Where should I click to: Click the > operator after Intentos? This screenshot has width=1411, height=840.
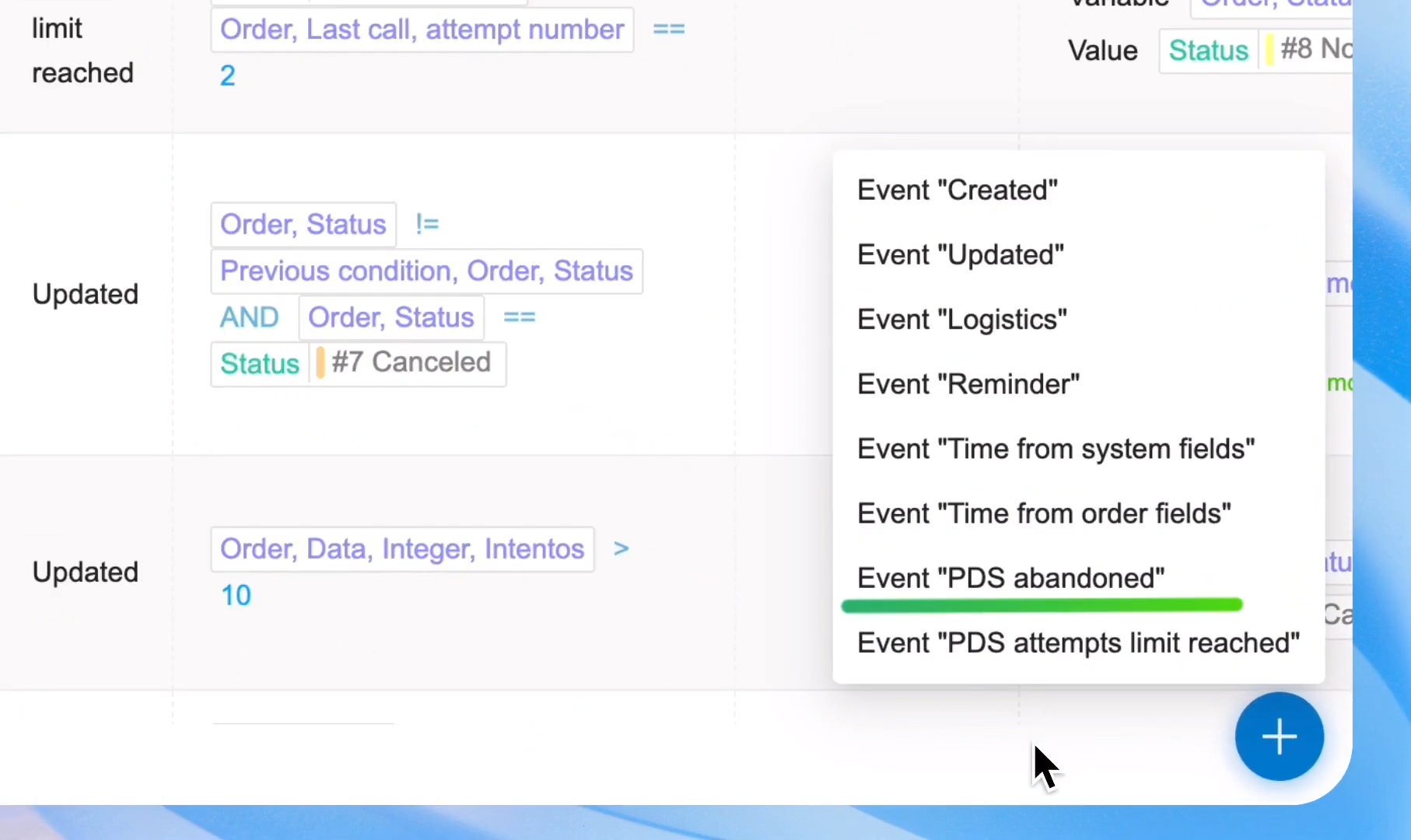pos(621,548)
